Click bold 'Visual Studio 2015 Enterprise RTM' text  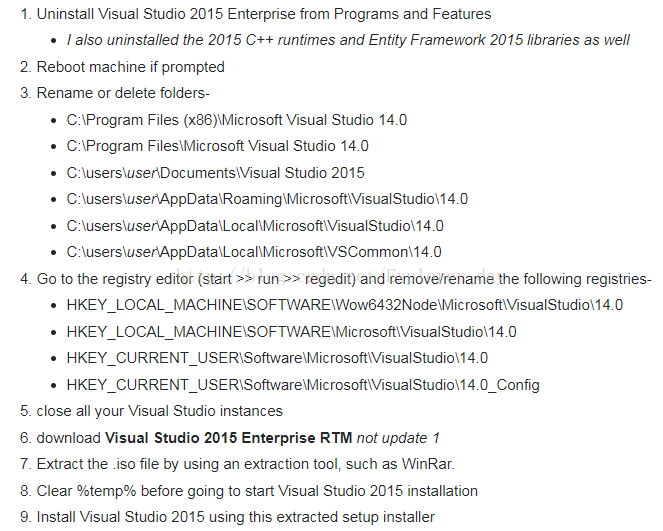pos(228,438)
